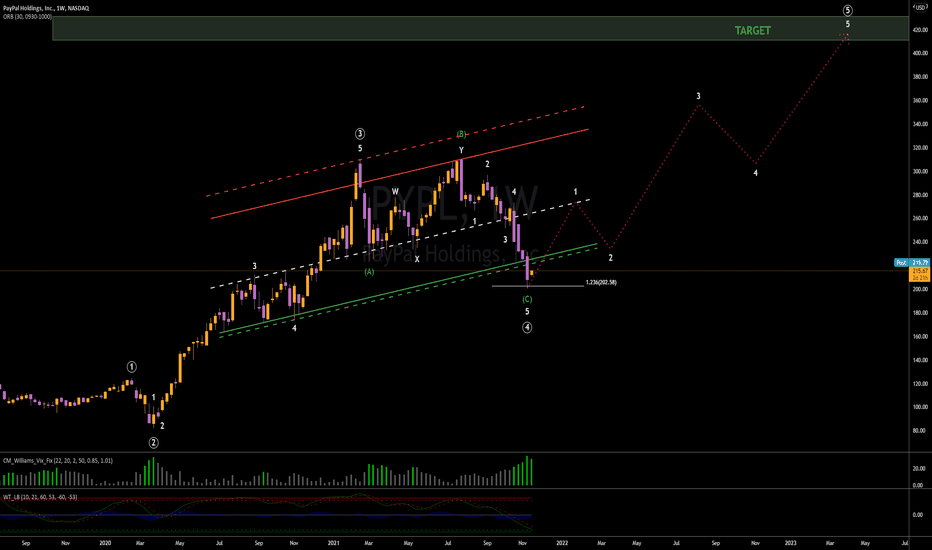Click the green (B) wave label

[461, 134]
